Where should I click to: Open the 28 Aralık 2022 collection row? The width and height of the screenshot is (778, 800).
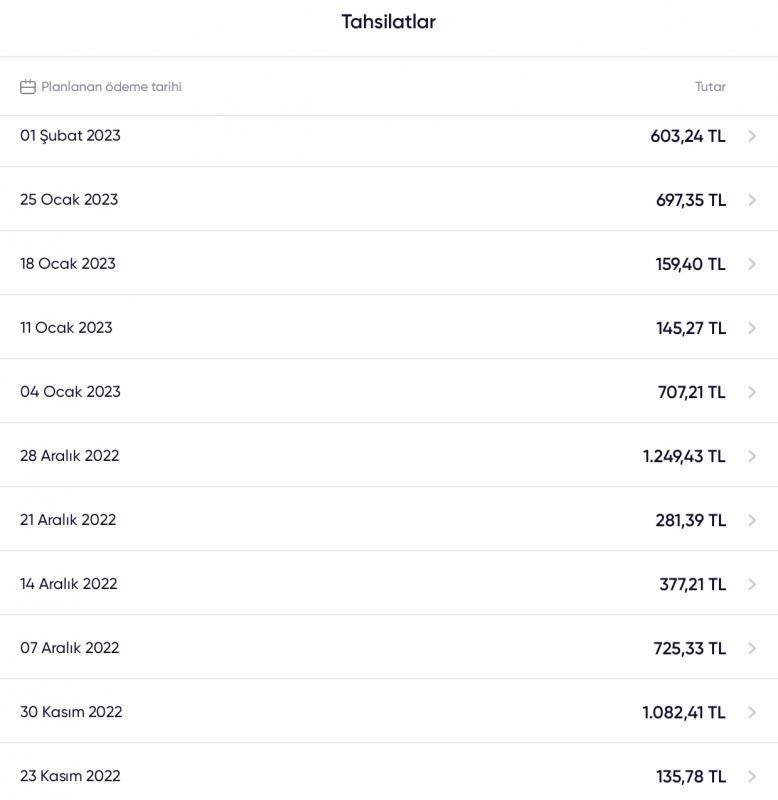[389, 455]
